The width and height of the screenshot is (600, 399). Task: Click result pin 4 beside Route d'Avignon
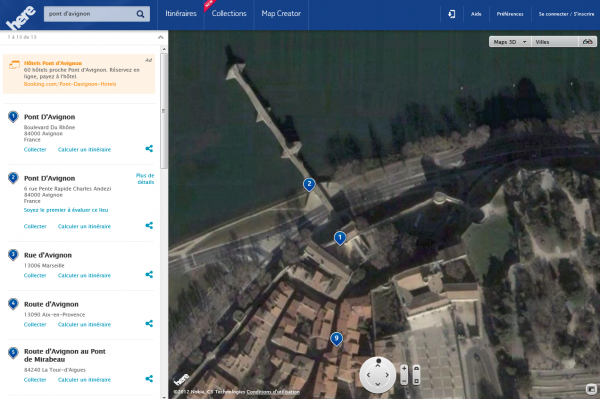(13, 304)
